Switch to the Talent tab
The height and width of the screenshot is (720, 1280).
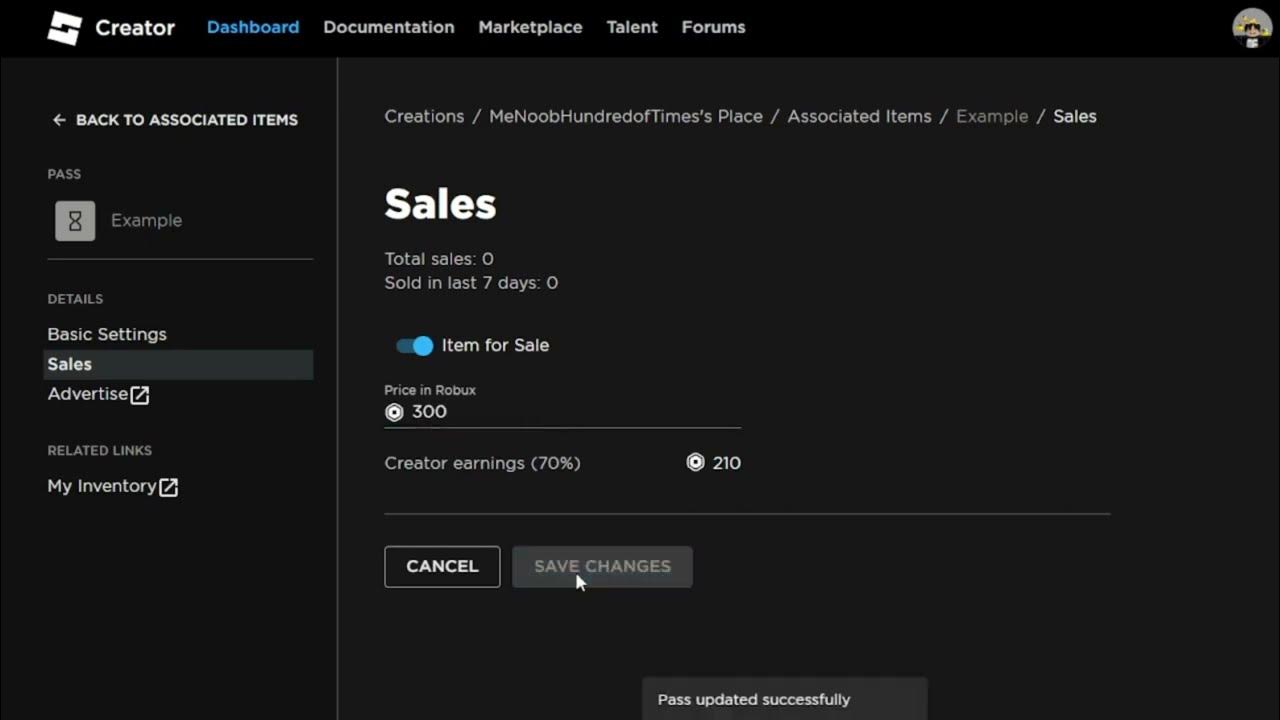(x=632, y=27)
